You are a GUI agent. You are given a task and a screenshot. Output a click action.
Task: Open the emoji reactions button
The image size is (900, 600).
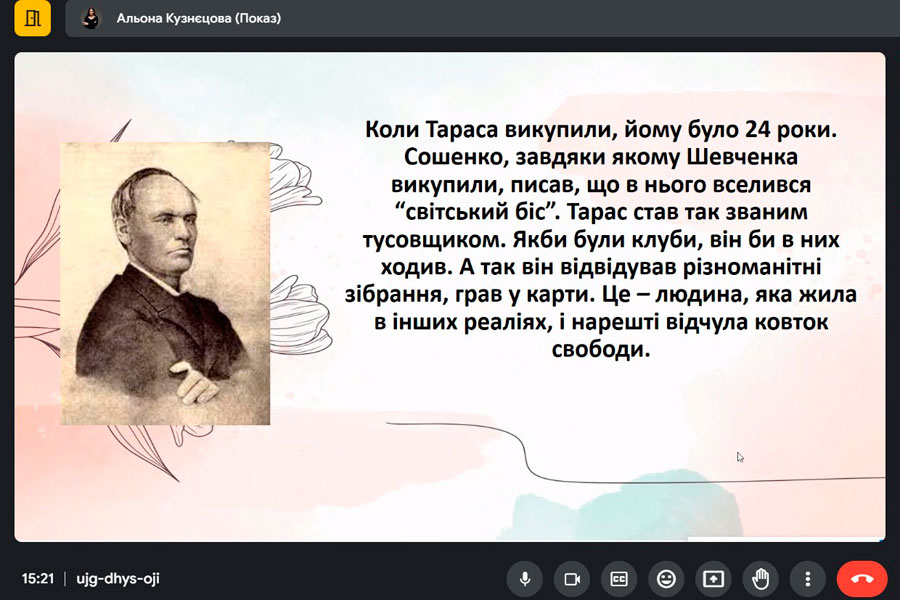[666, 579]
